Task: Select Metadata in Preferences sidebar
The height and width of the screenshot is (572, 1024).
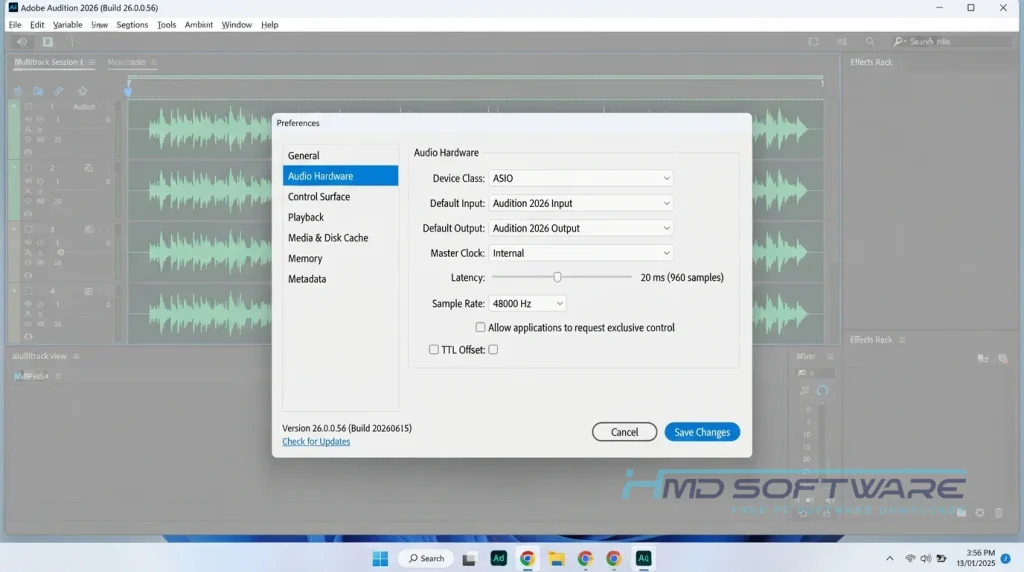Action: 340,279
